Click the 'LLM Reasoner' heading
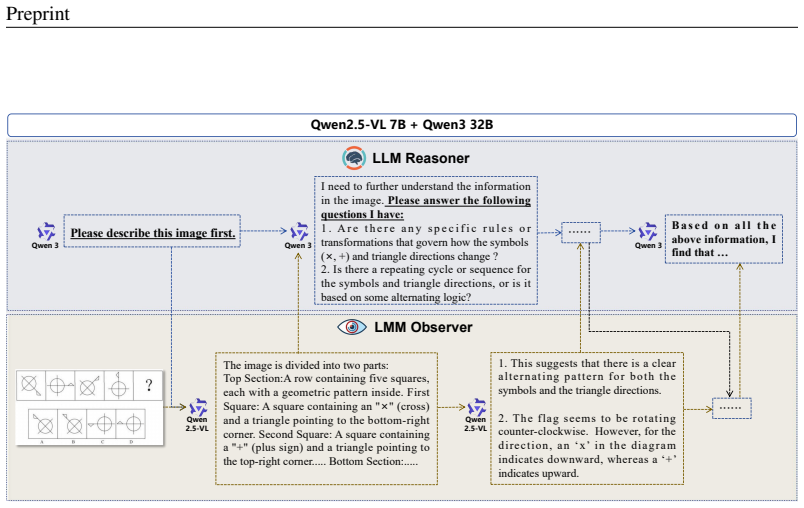Screen dimensions: 804x508 click(421, 158)
